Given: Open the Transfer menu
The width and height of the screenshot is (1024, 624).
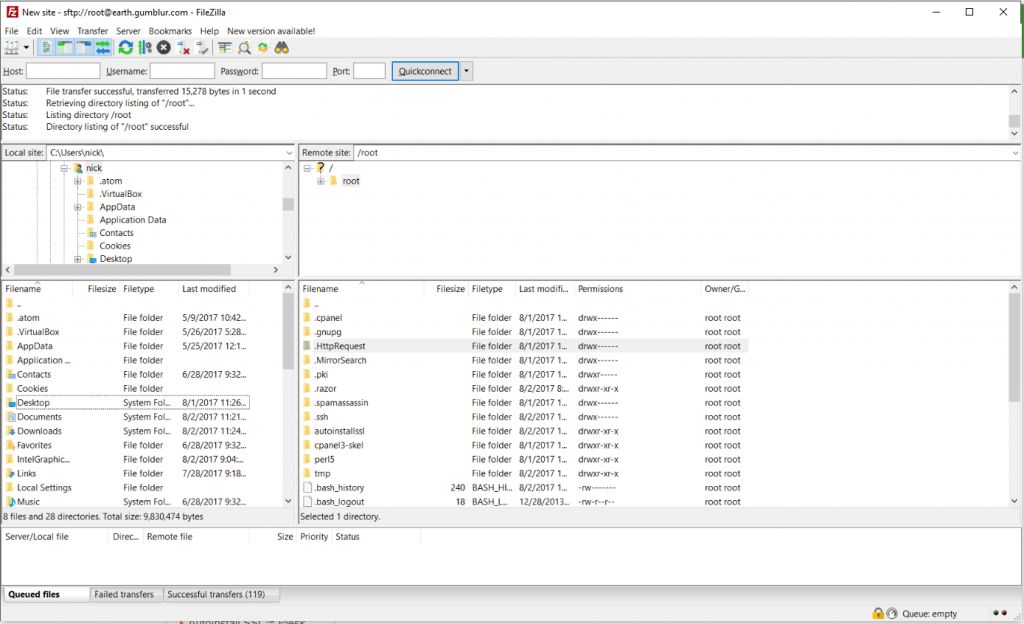Looking at the screenshot, I should point(93,31).
